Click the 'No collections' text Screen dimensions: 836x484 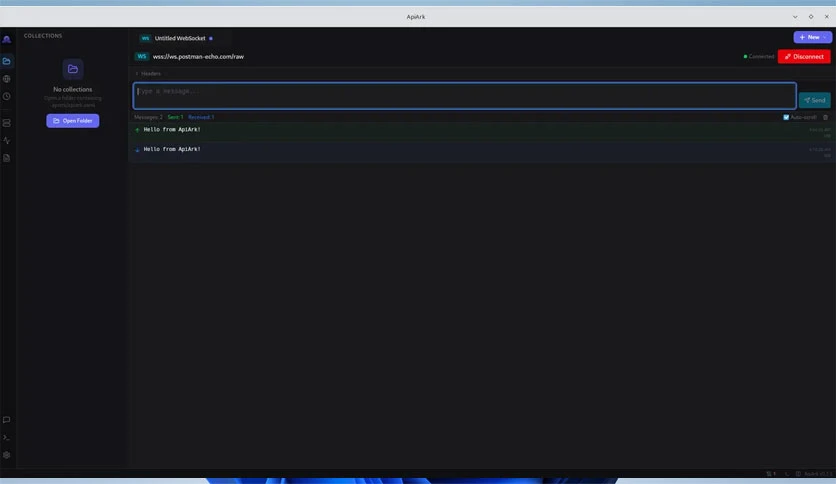coord(73,90)
